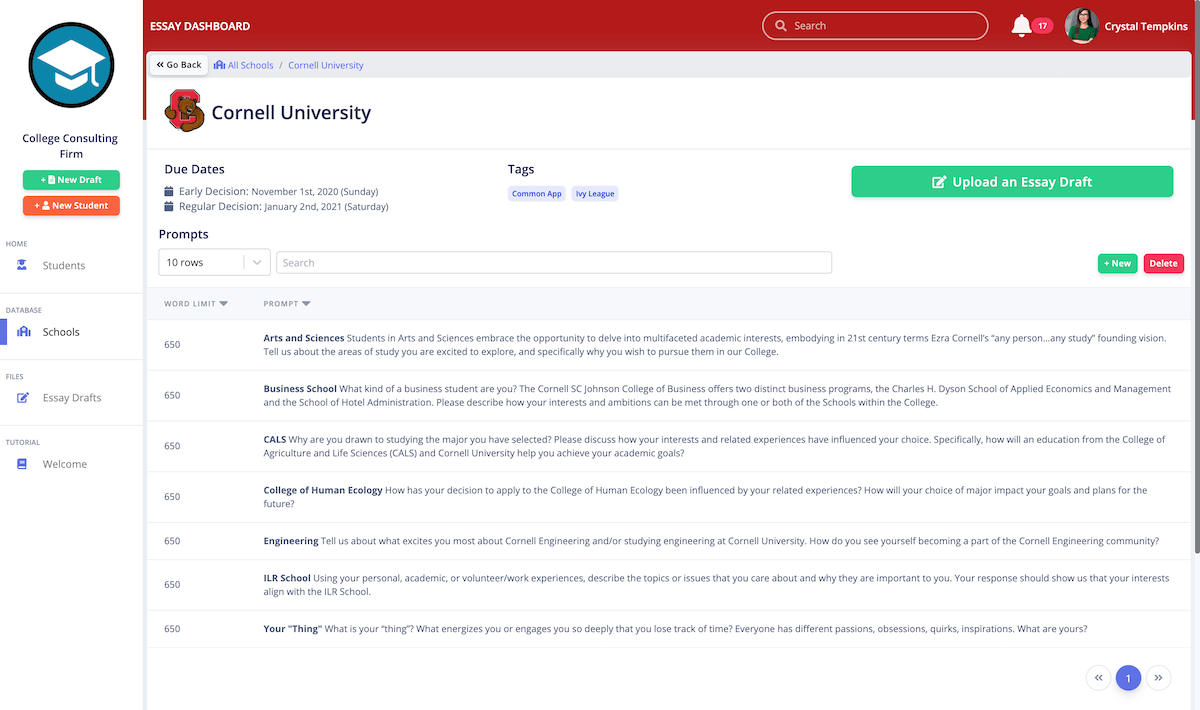Click the New Draft button

point(71,180)
